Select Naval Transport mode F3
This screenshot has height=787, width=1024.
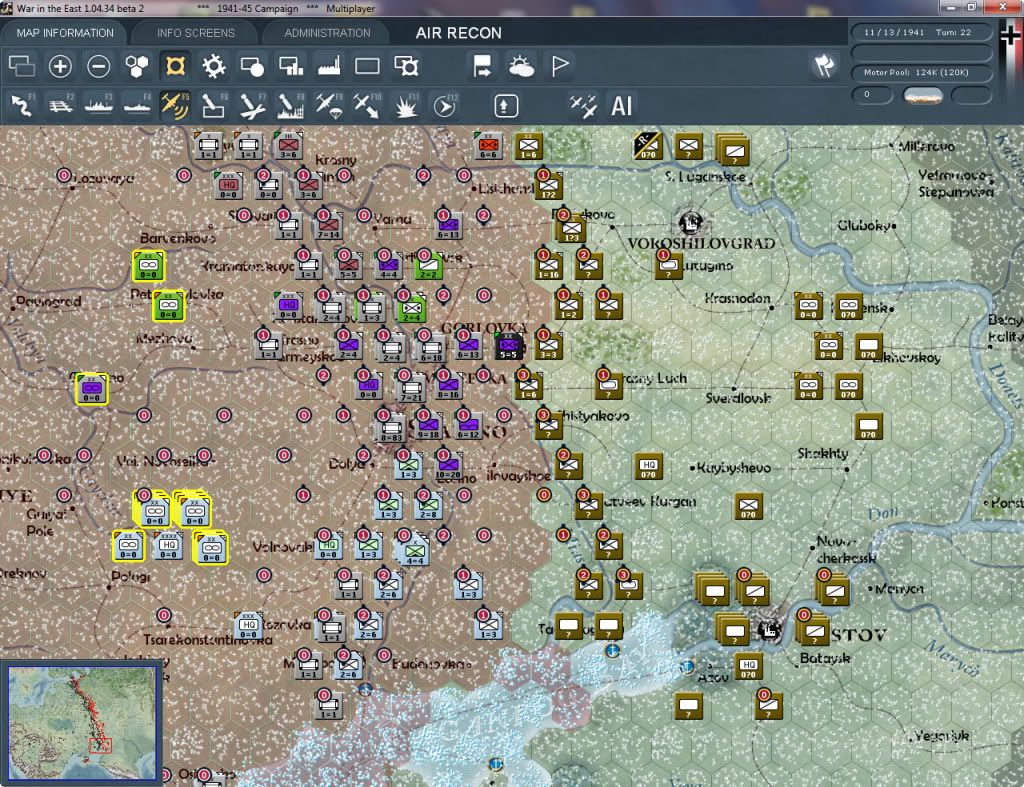[x=99, y=106]
